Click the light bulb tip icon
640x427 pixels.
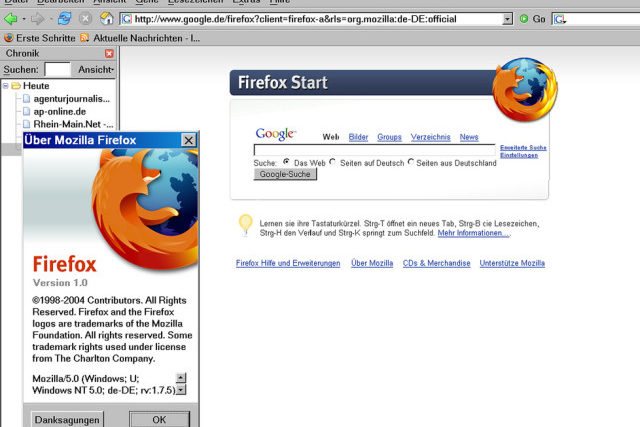click(x=245, y=225)
